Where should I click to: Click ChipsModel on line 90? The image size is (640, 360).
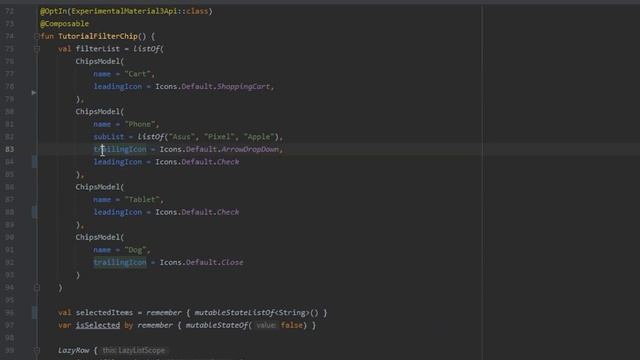coord(98,238)
